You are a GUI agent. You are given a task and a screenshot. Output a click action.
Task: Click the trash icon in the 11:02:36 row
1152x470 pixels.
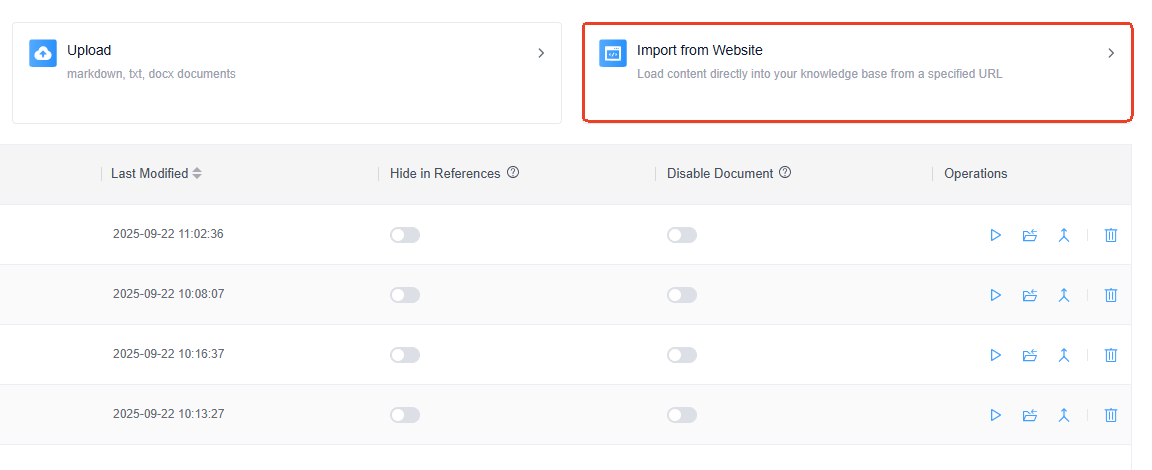tap(1110, 235)
